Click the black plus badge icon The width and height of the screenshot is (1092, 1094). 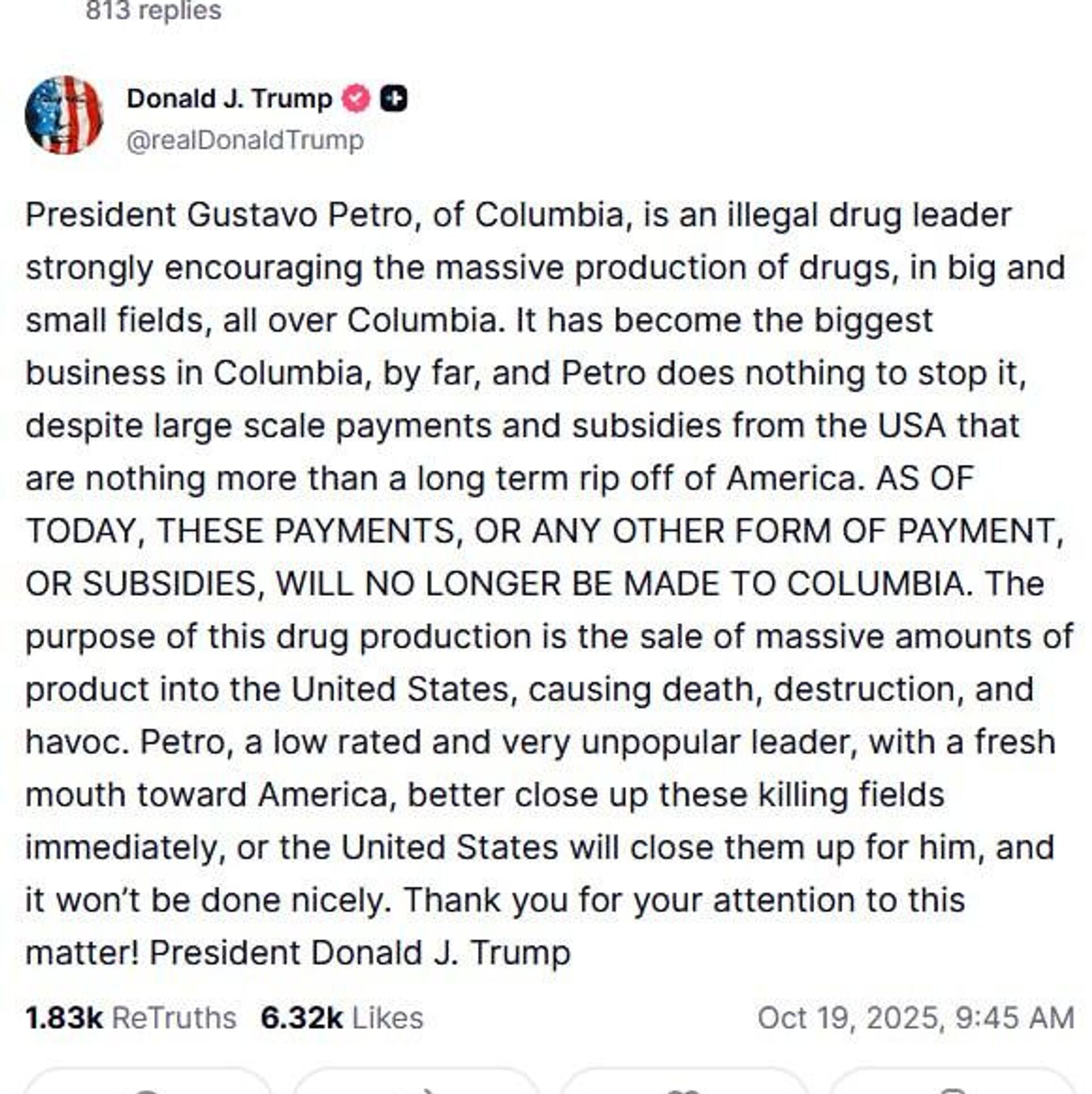point(394,99)
